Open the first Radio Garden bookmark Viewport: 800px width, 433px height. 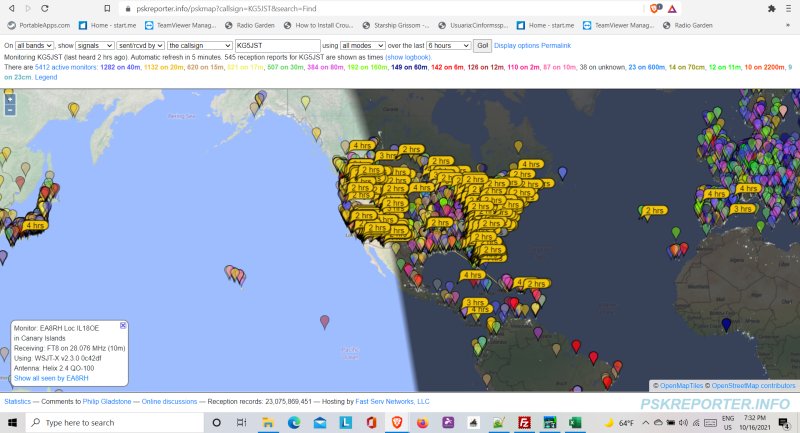pos(249,25)
